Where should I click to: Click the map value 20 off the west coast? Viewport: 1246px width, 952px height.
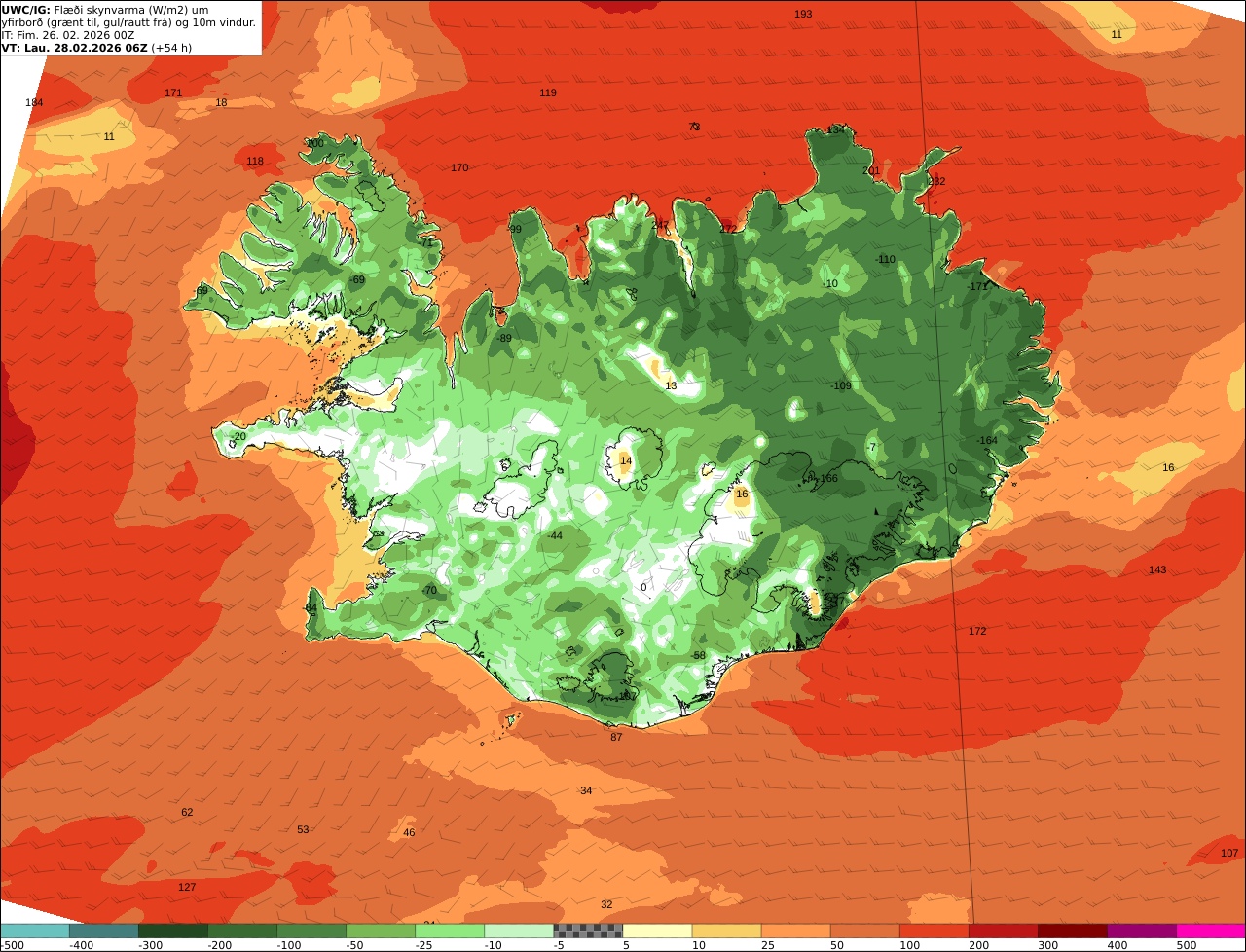[240, 436]
